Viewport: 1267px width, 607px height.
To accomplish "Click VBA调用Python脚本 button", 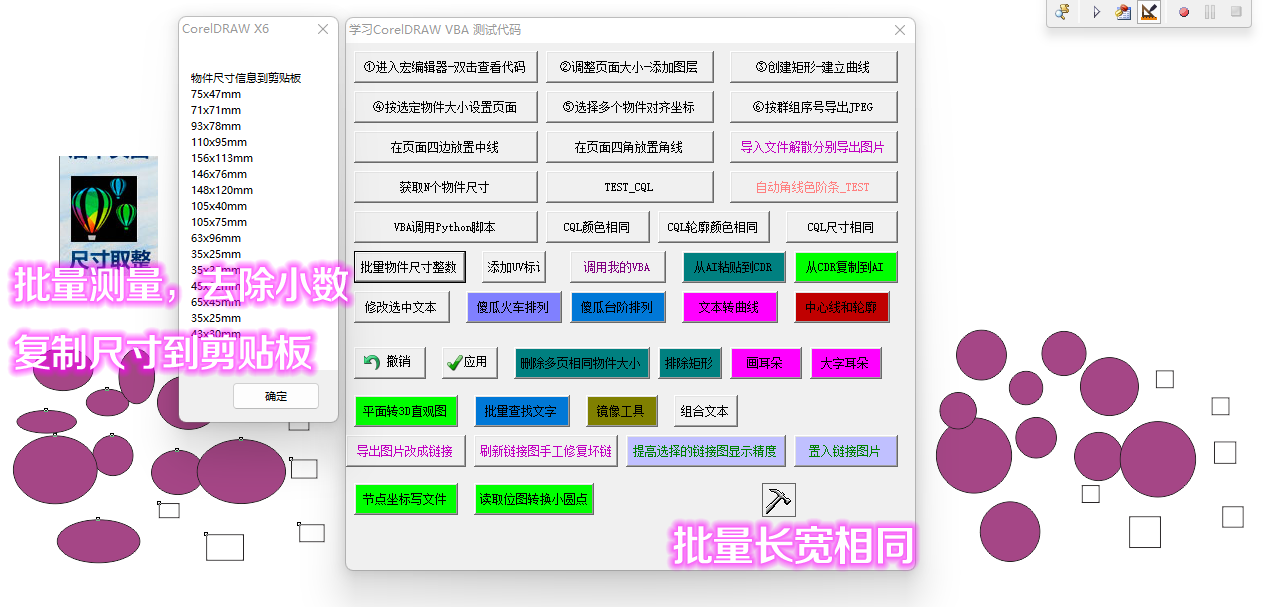I will tap(446, 227).
